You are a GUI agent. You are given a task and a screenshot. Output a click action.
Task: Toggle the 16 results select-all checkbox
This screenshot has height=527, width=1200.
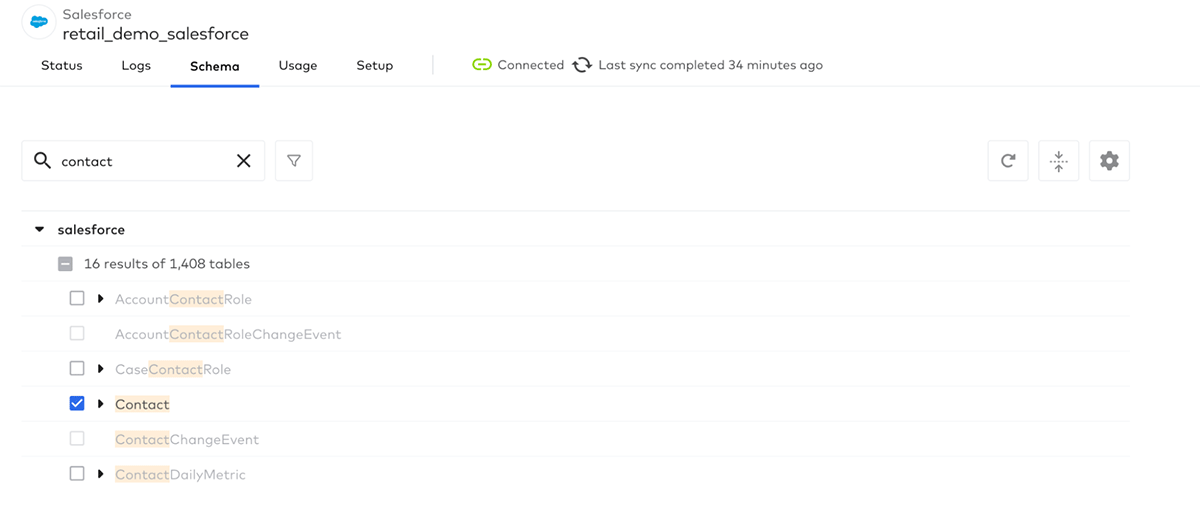point(65,264)
